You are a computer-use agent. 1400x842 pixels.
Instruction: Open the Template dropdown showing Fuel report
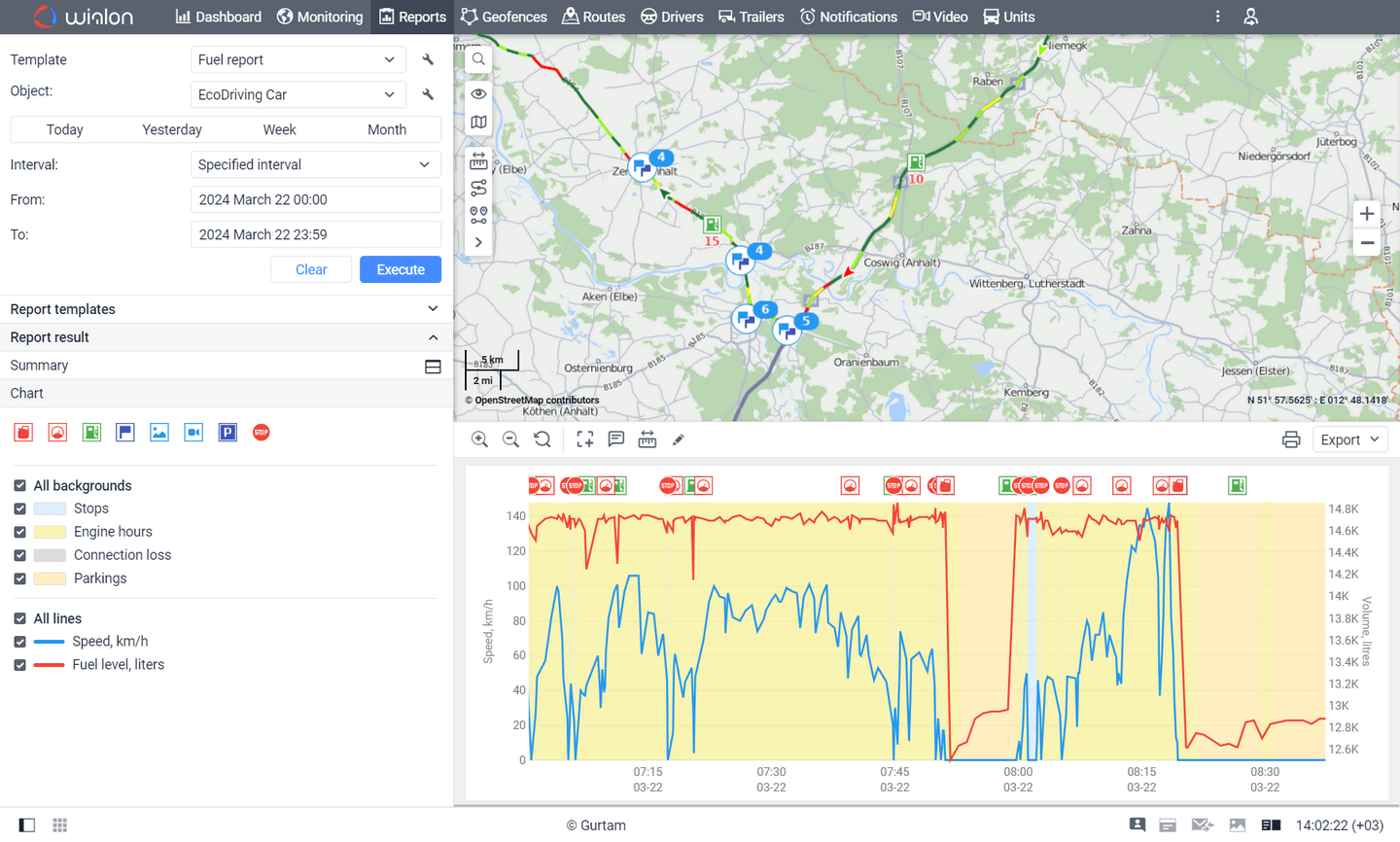tap(297, 59)
